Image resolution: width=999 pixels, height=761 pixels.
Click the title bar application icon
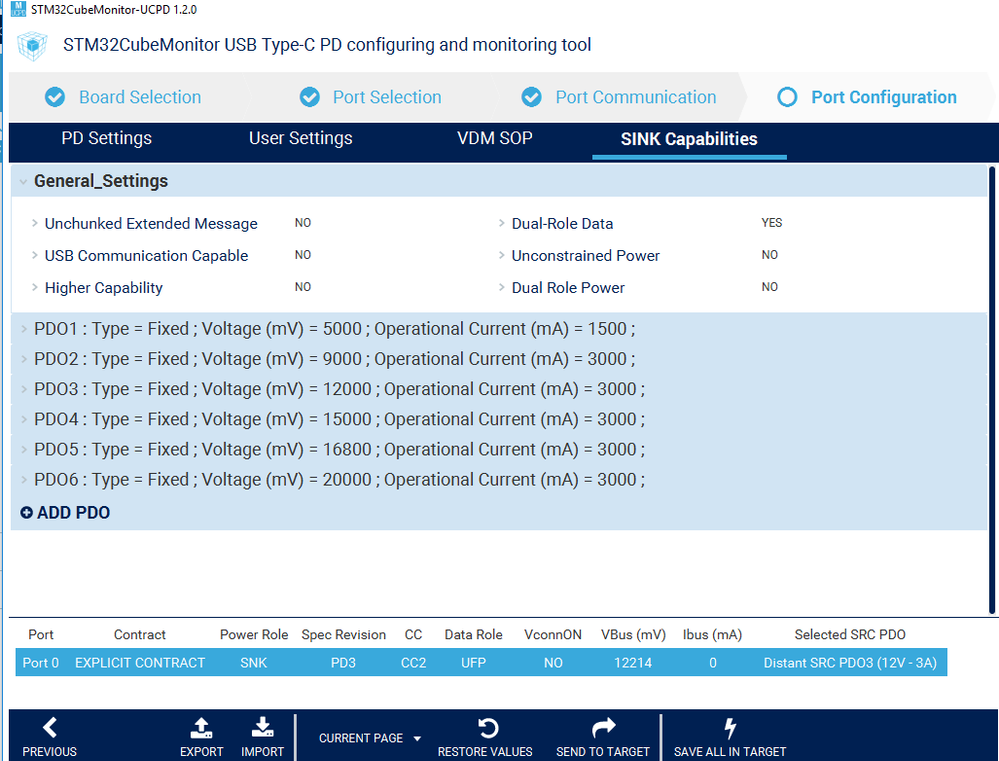pos(18,9)
